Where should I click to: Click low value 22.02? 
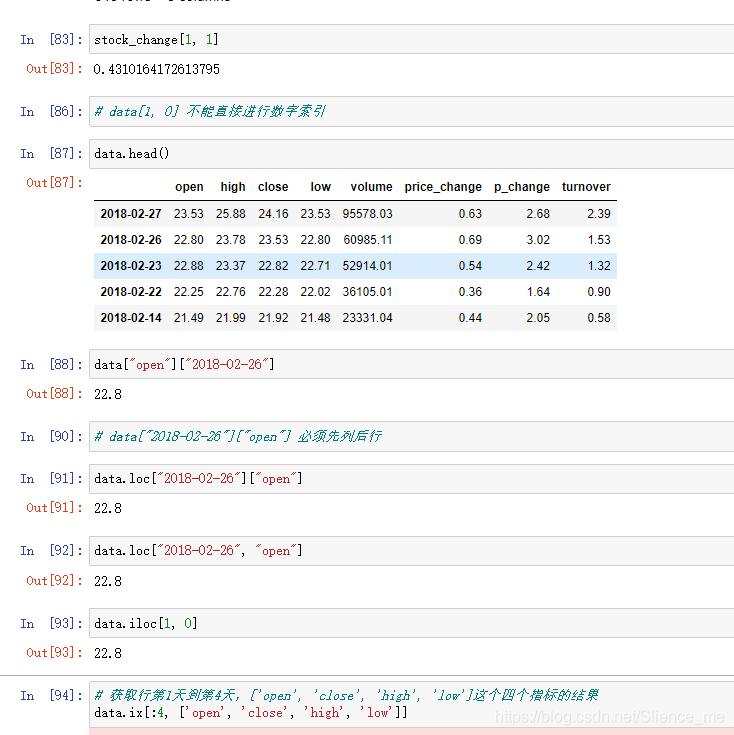coord(315,292)
